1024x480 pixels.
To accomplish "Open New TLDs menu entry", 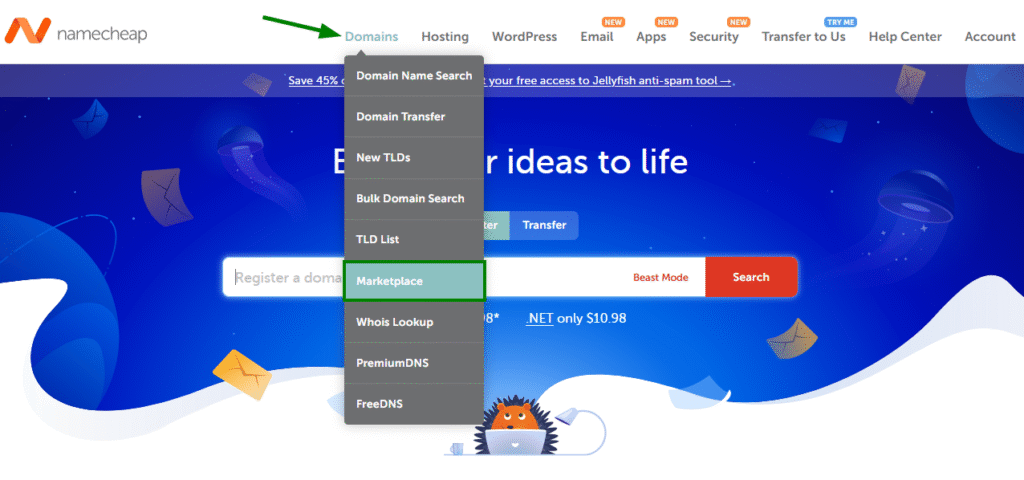I will 414,158.
